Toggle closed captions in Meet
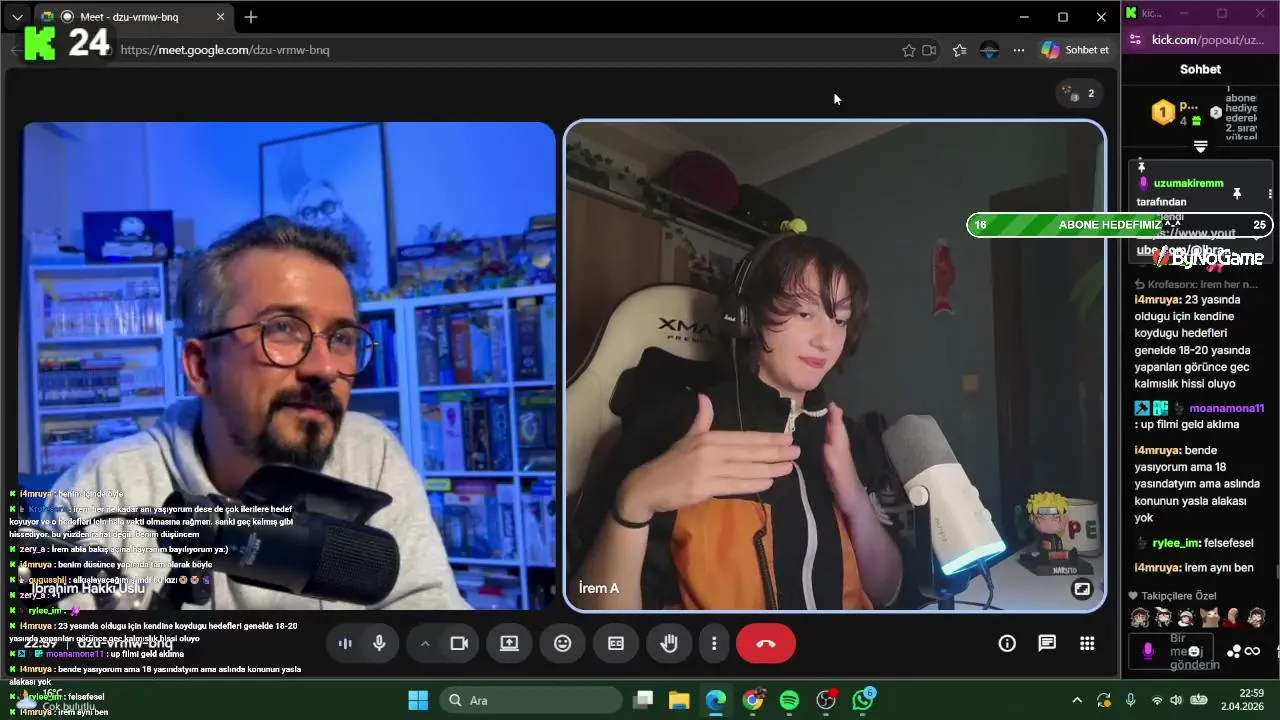This screenshot has width=1280, height=720. pos(616,644)
